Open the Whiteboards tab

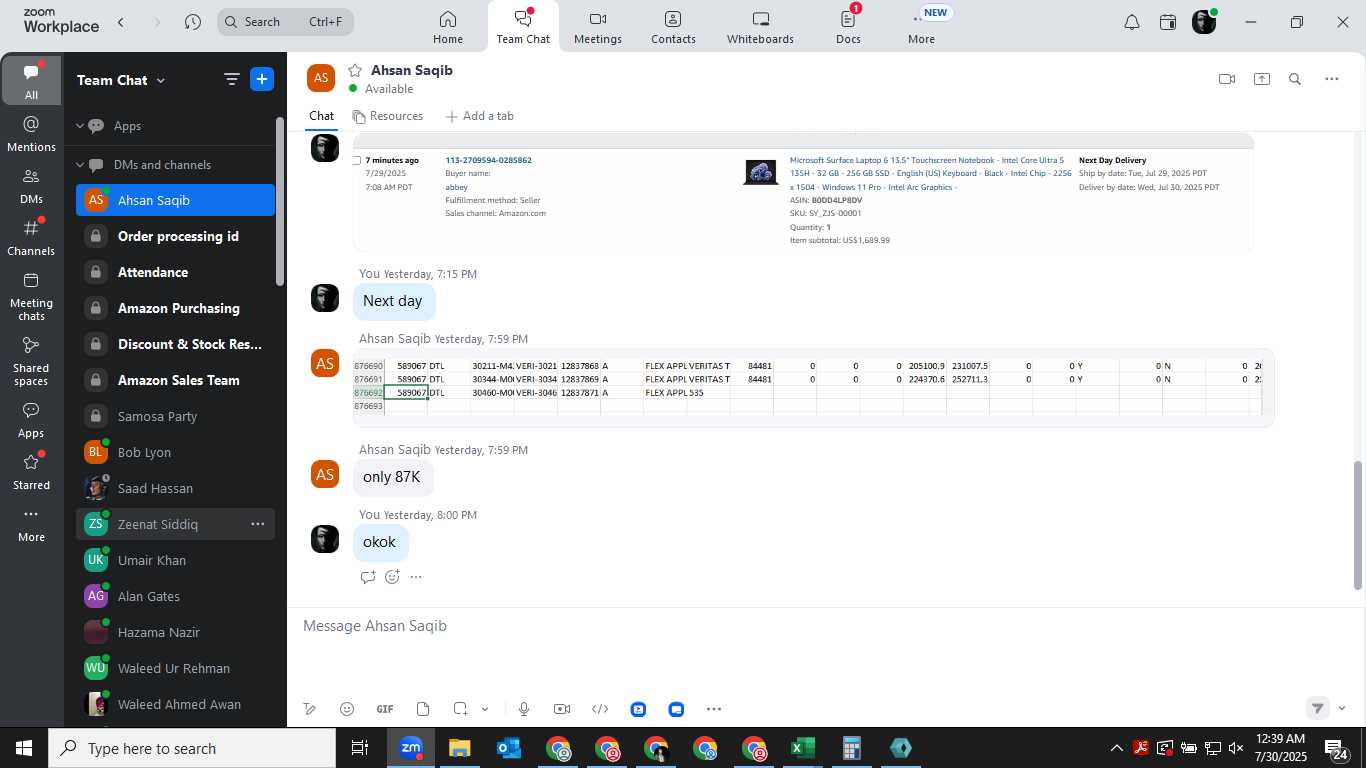click(760, 27)
